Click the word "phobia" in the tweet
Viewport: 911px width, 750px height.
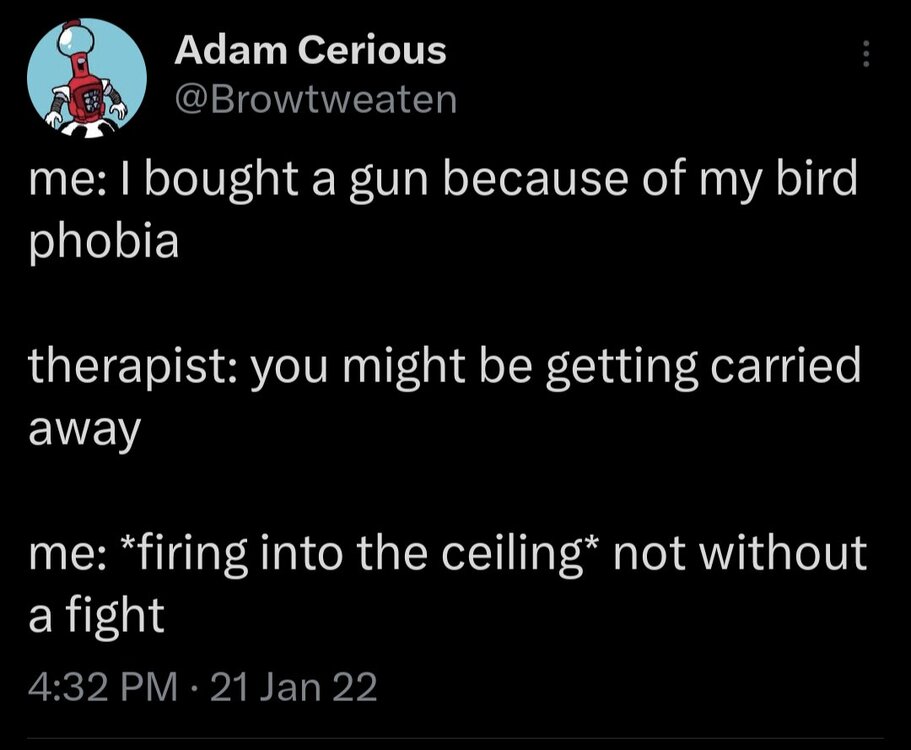coord(104,243)
